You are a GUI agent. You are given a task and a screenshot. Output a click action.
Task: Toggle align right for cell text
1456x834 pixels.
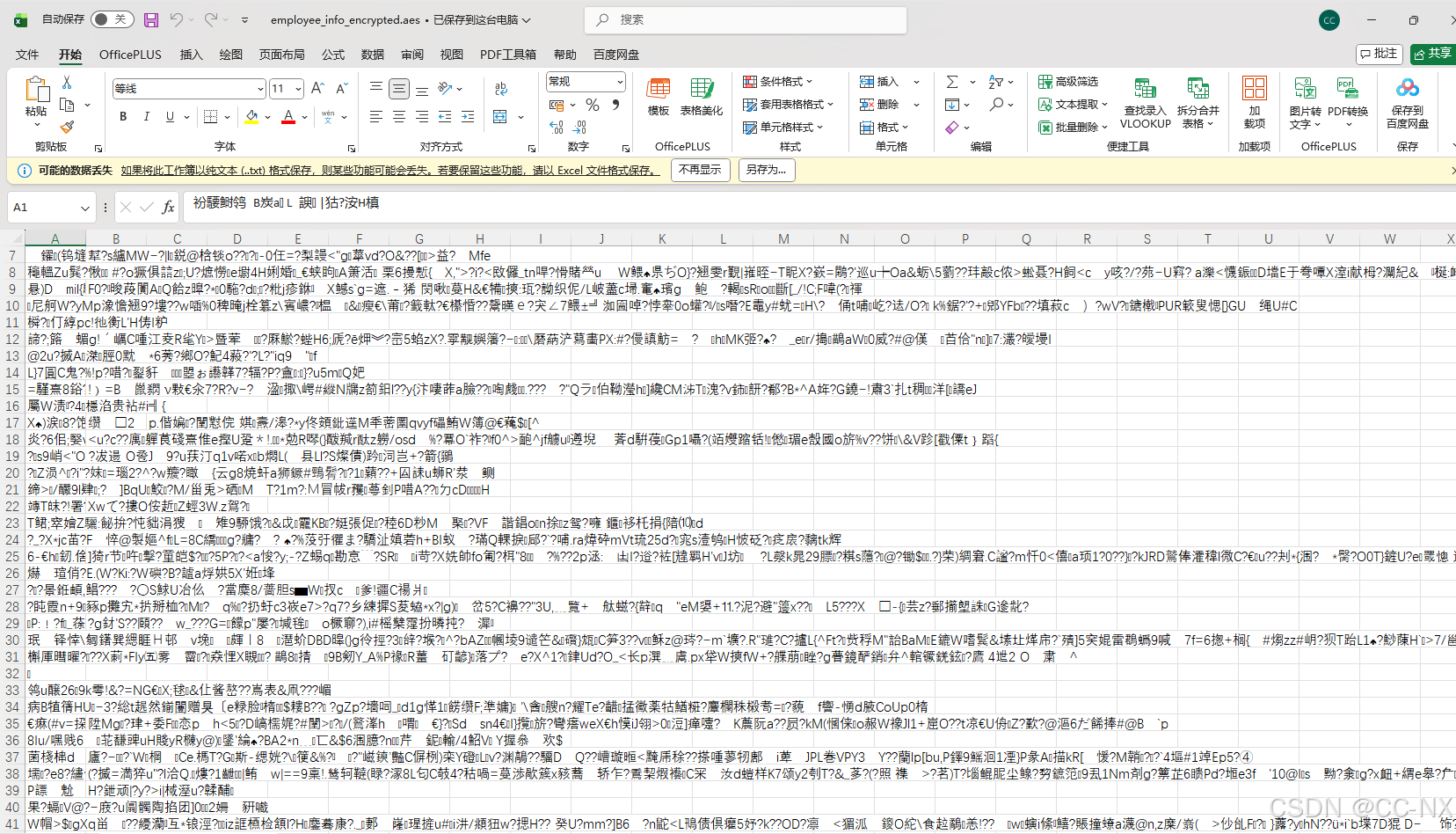[x=422, y=116]
